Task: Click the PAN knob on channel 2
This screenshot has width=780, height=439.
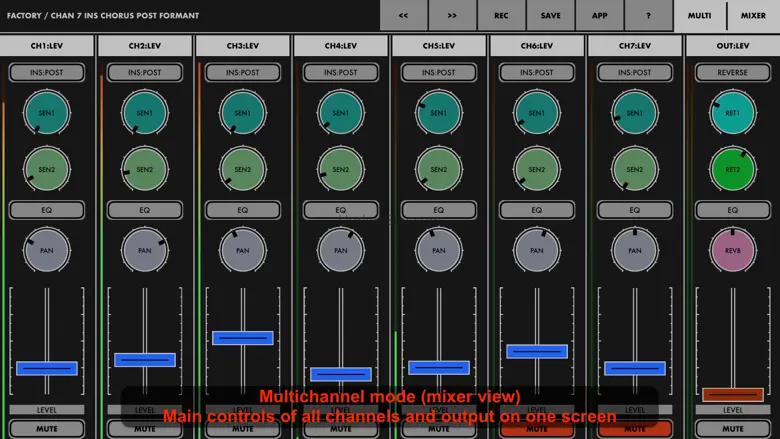Action: pos(145,250)
